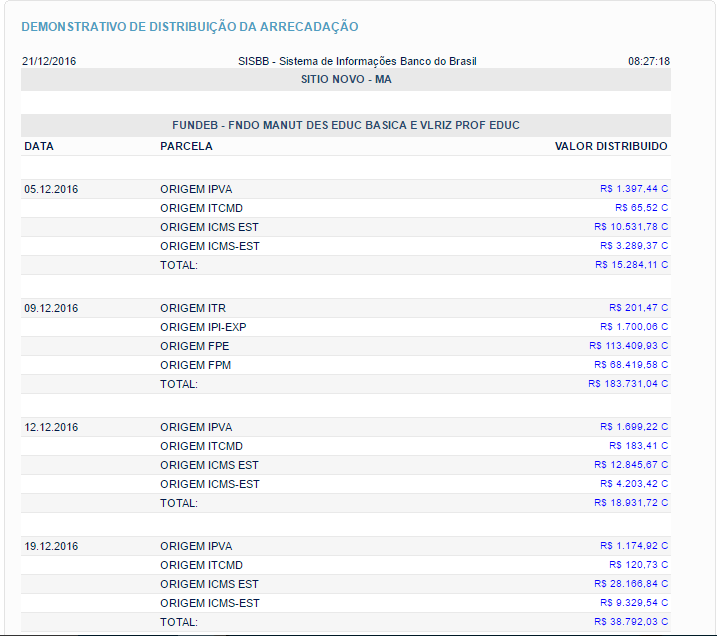Screen dimensions: 717x636
Task: Click the ORIGEM FPM row label
Action: 195,365
